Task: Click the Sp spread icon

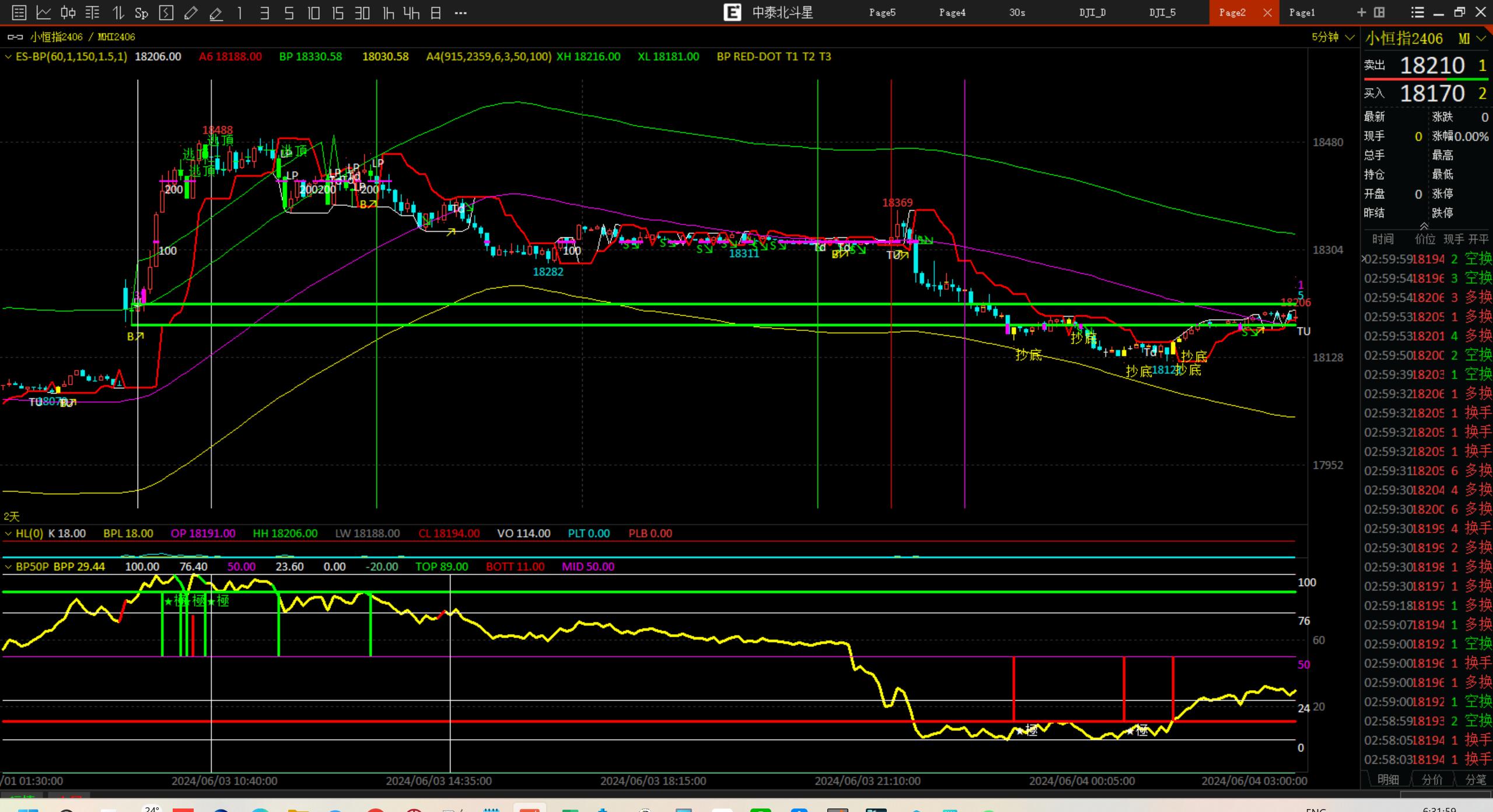Action: pos(141,13)
